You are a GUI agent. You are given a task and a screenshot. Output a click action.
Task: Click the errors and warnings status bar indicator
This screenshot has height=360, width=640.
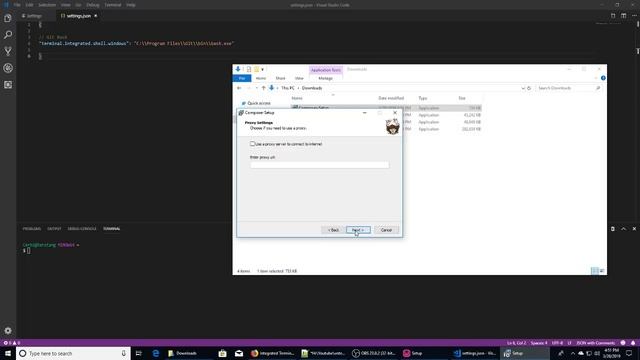(11, 343)
